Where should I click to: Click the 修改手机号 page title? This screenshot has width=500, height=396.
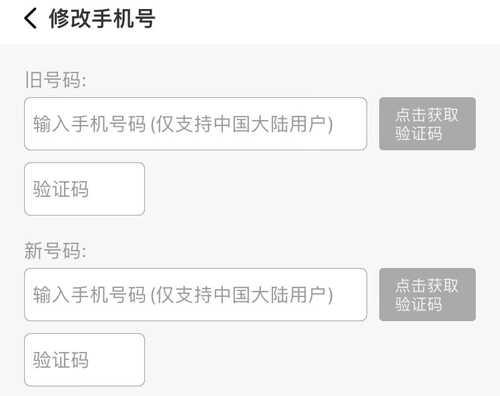(102, 19)
